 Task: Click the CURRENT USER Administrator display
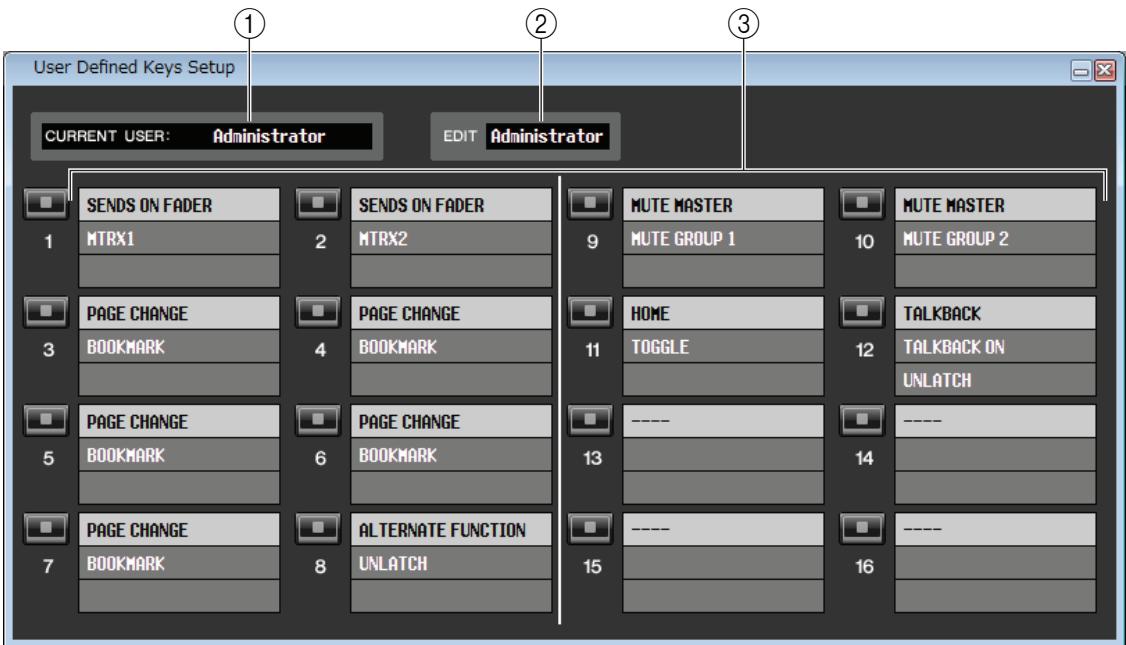tap(207, 136)
